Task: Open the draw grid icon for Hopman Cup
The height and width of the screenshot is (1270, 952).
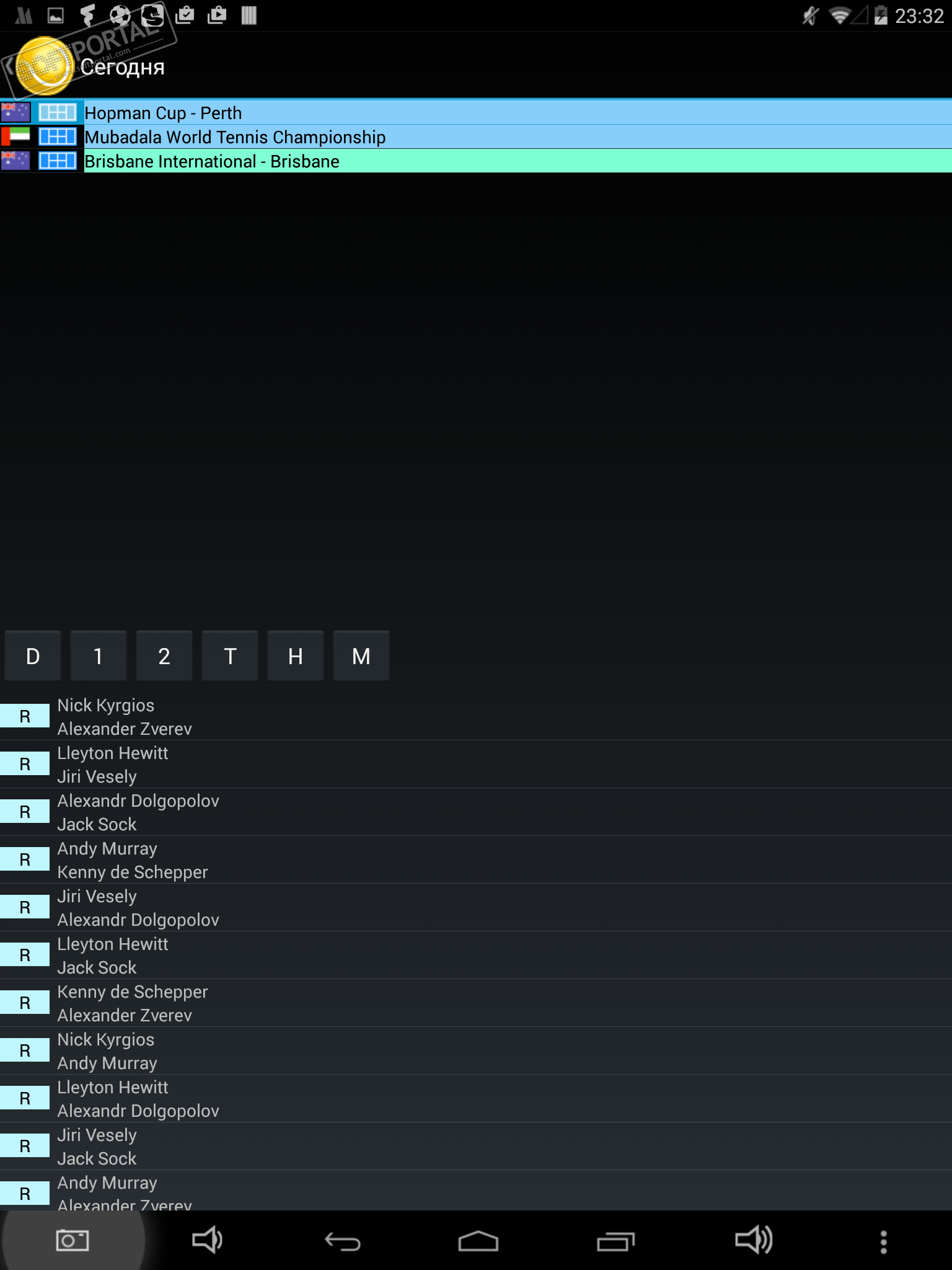Action: (57, 112)
